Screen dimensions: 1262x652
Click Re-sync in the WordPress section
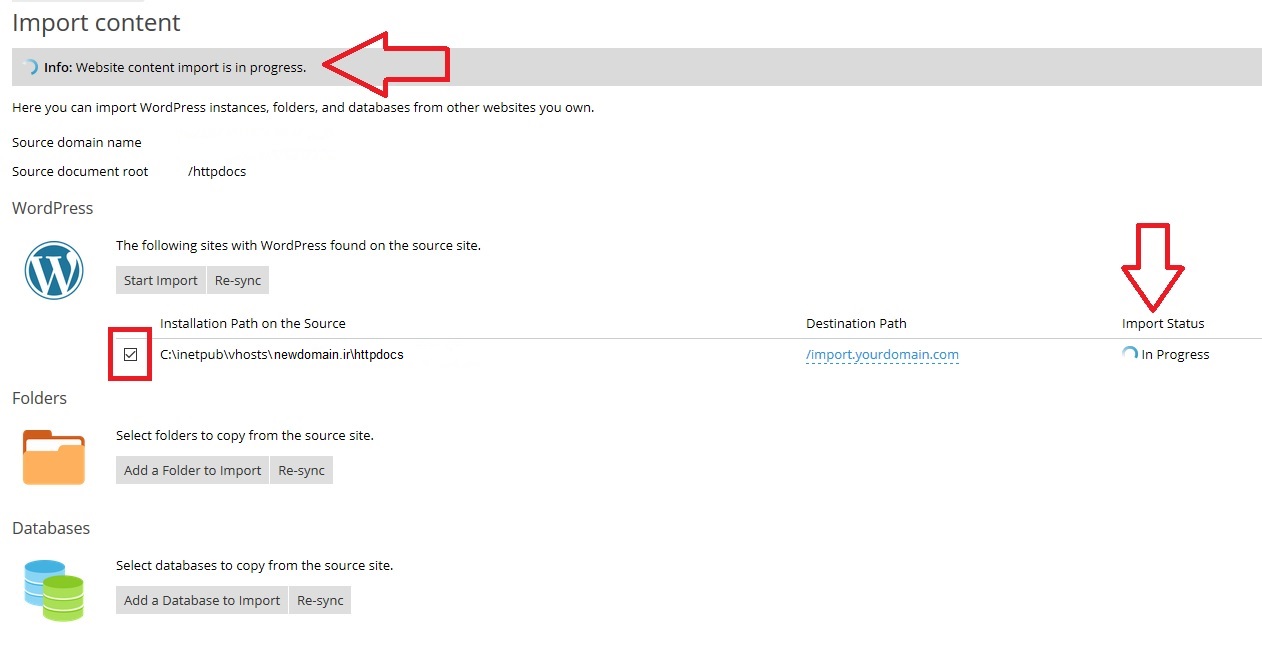[238, 281]
